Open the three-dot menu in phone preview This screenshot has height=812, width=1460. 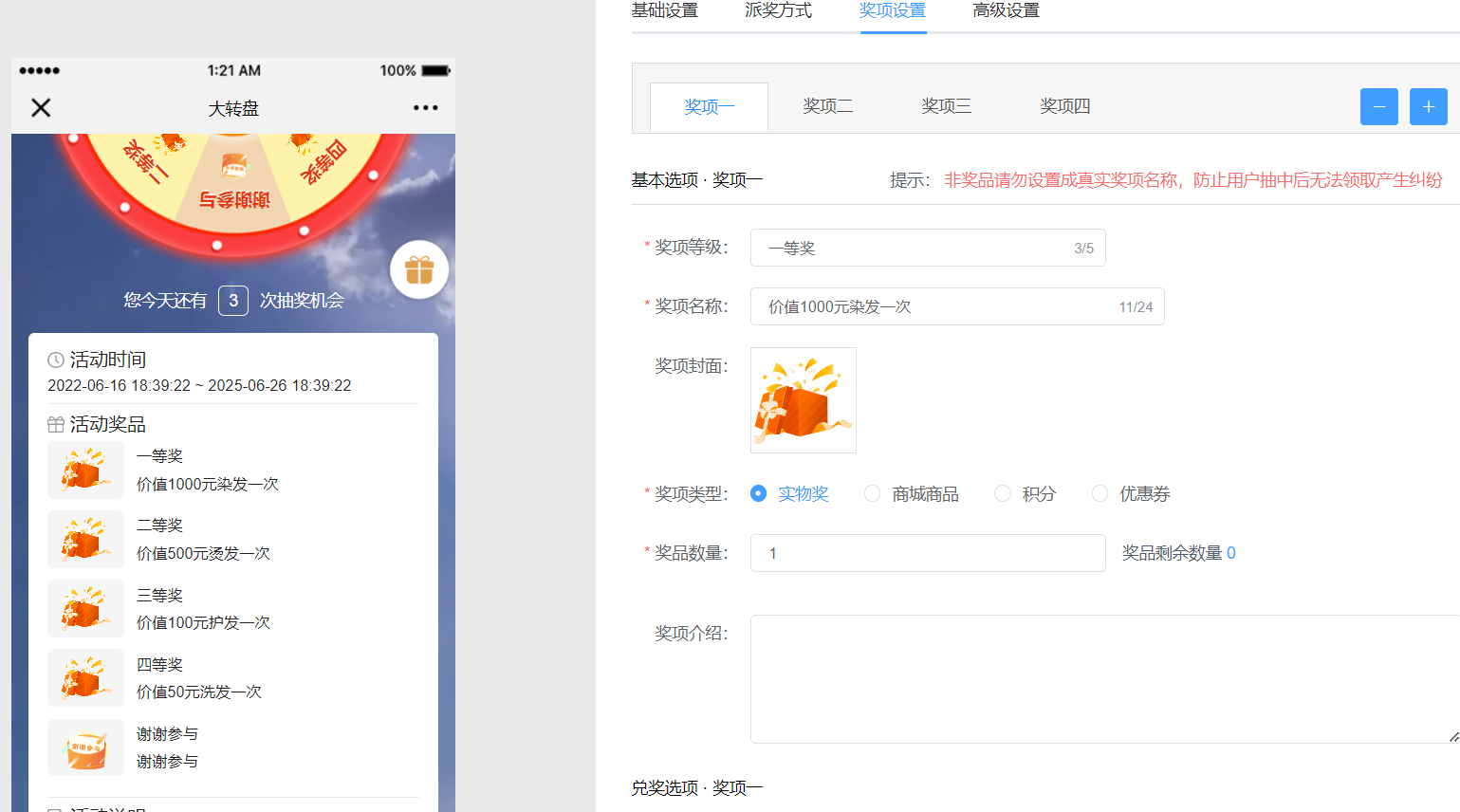tap(426, 107)
